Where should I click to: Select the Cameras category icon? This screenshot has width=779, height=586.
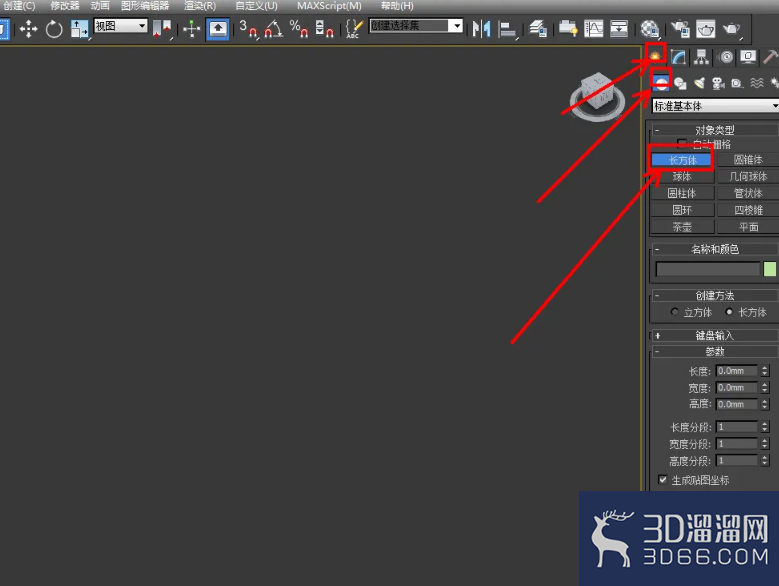(x=718, y=83)
